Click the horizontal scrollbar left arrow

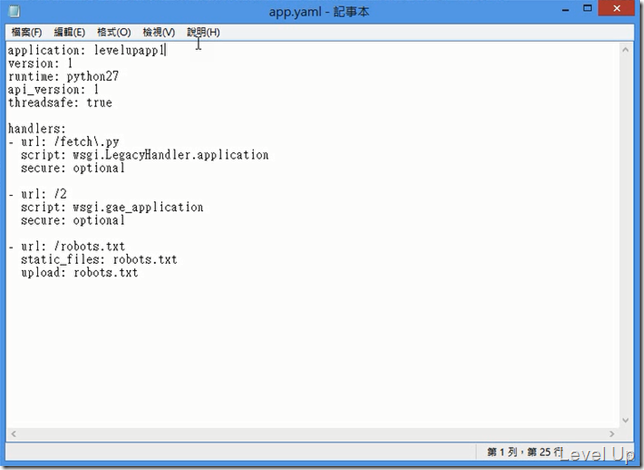pyautogui.click(x=14, y=434)
